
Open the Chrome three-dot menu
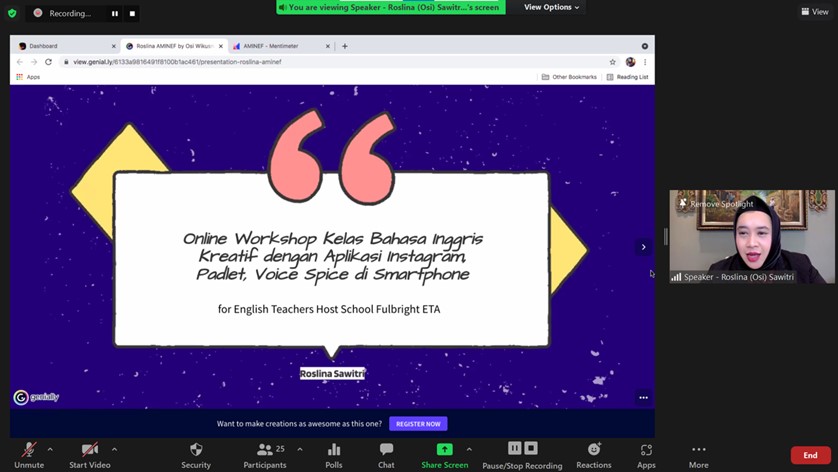point(645,62)
